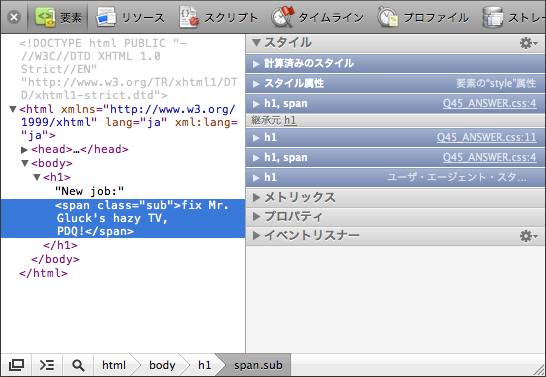Expand the プロパティ section
The width and height of the screenshot is (546, 377).
coord(256,217)
